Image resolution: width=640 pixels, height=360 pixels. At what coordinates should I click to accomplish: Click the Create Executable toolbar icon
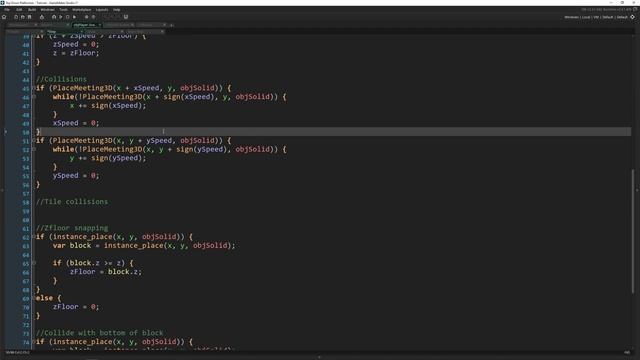(x=42, y=17)
